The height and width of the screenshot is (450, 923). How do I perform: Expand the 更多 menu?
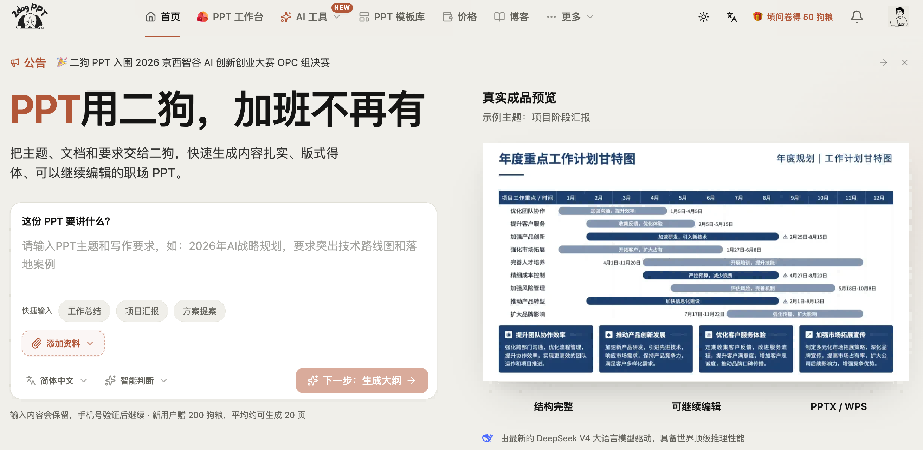coord(569,17)
